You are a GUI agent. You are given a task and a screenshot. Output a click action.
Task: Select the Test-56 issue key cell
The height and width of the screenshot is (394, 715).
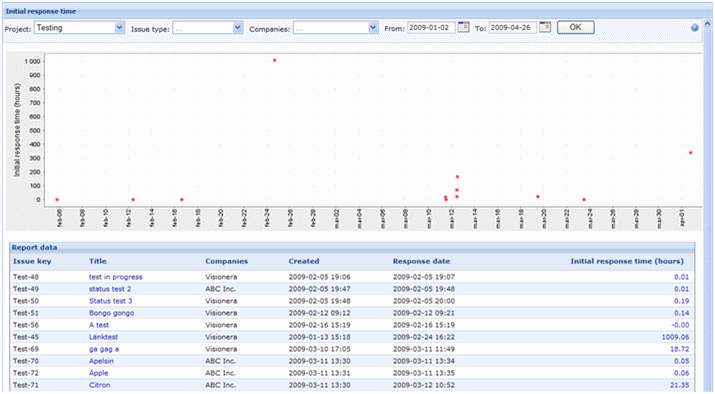(26, 325)
